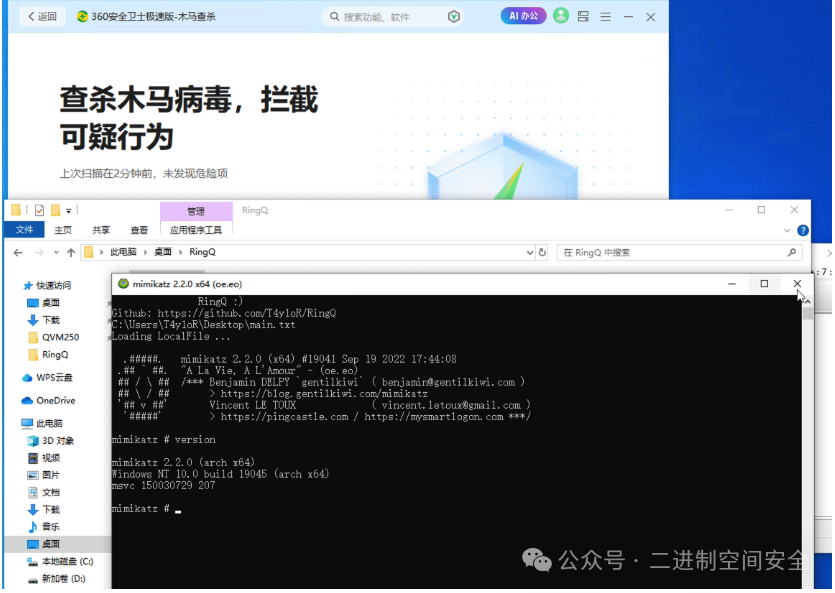835x593 pixels.
Task: Click the new folder quick access icon
Action: tap(55, 210)
